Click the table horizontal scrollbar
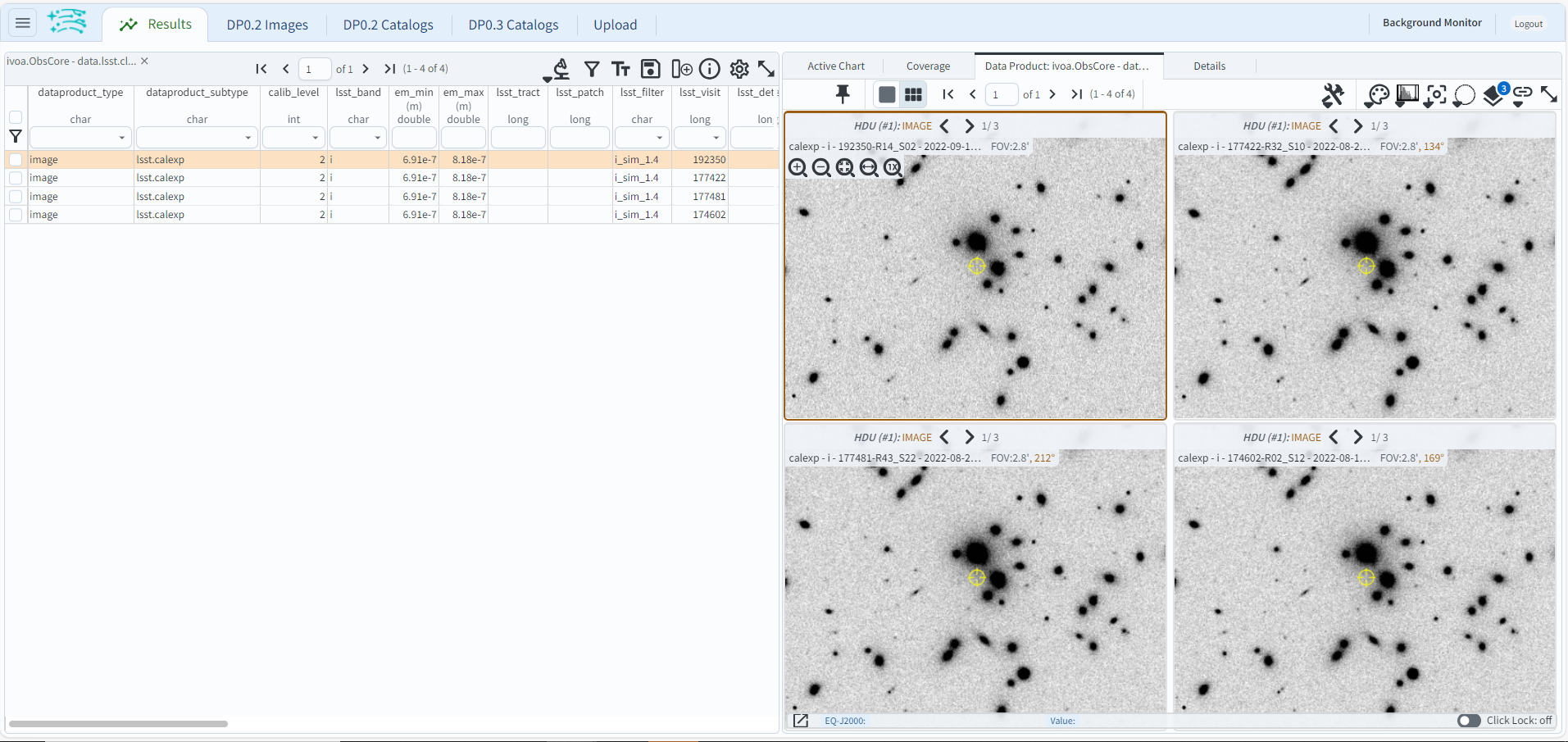This screenshot has height=742, width=1568. tap(118, 724)
